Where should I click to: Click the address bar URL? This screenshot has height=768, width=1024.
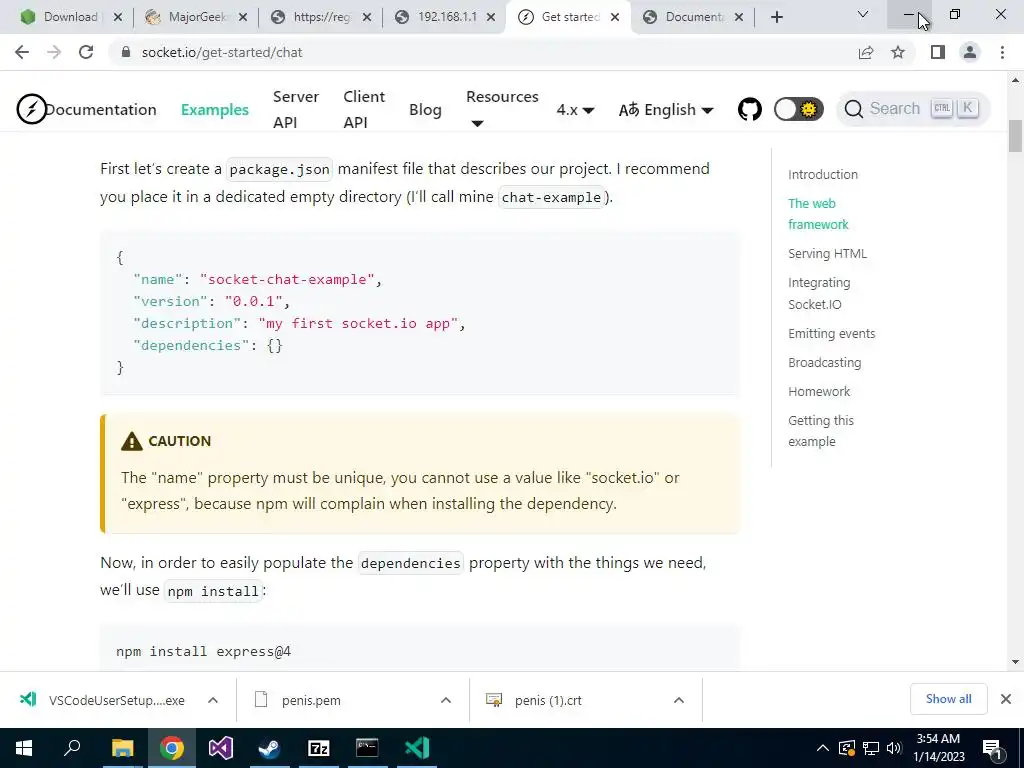[222, 52]
